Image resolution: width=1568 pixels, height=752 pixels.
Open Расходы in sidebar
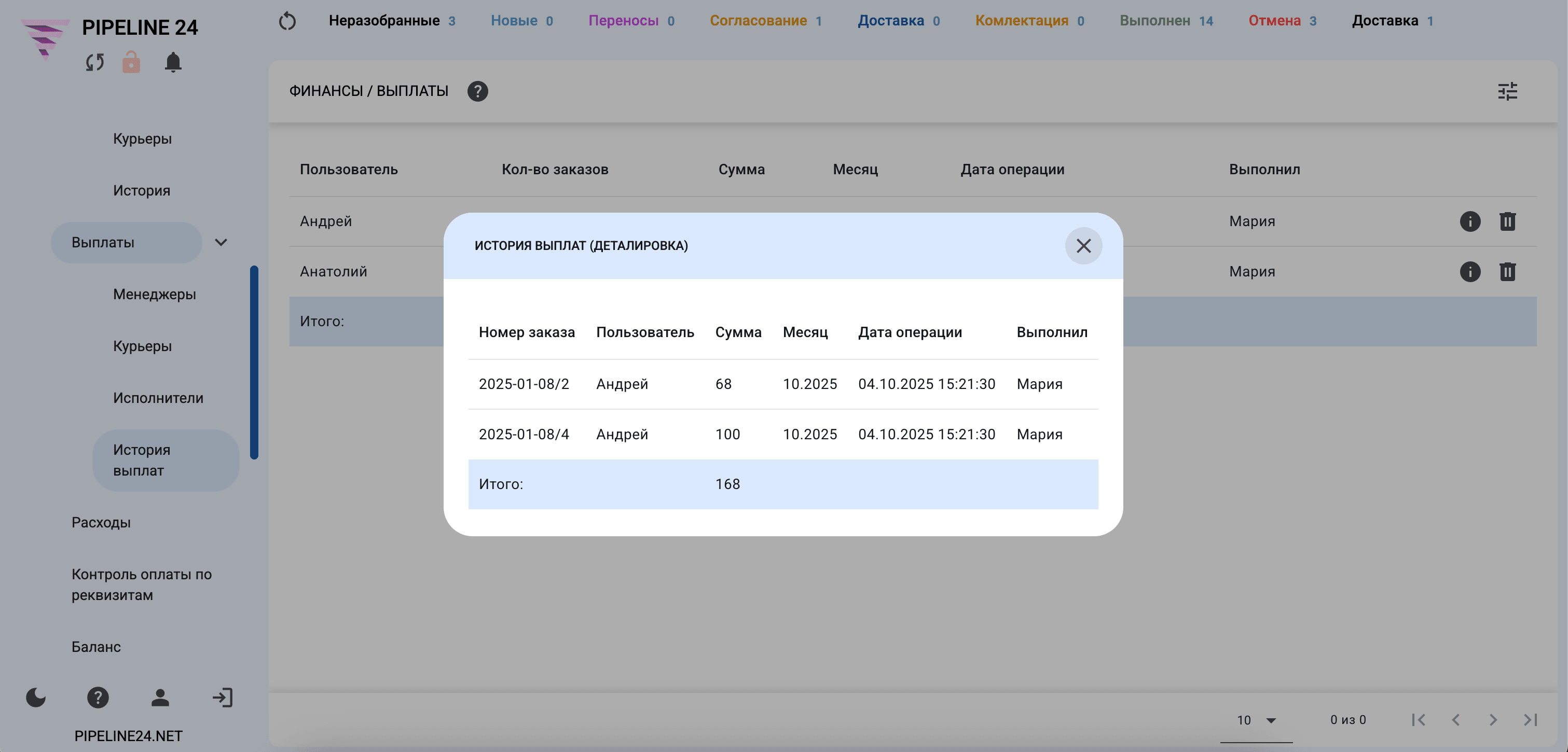[x=101, y=523]
